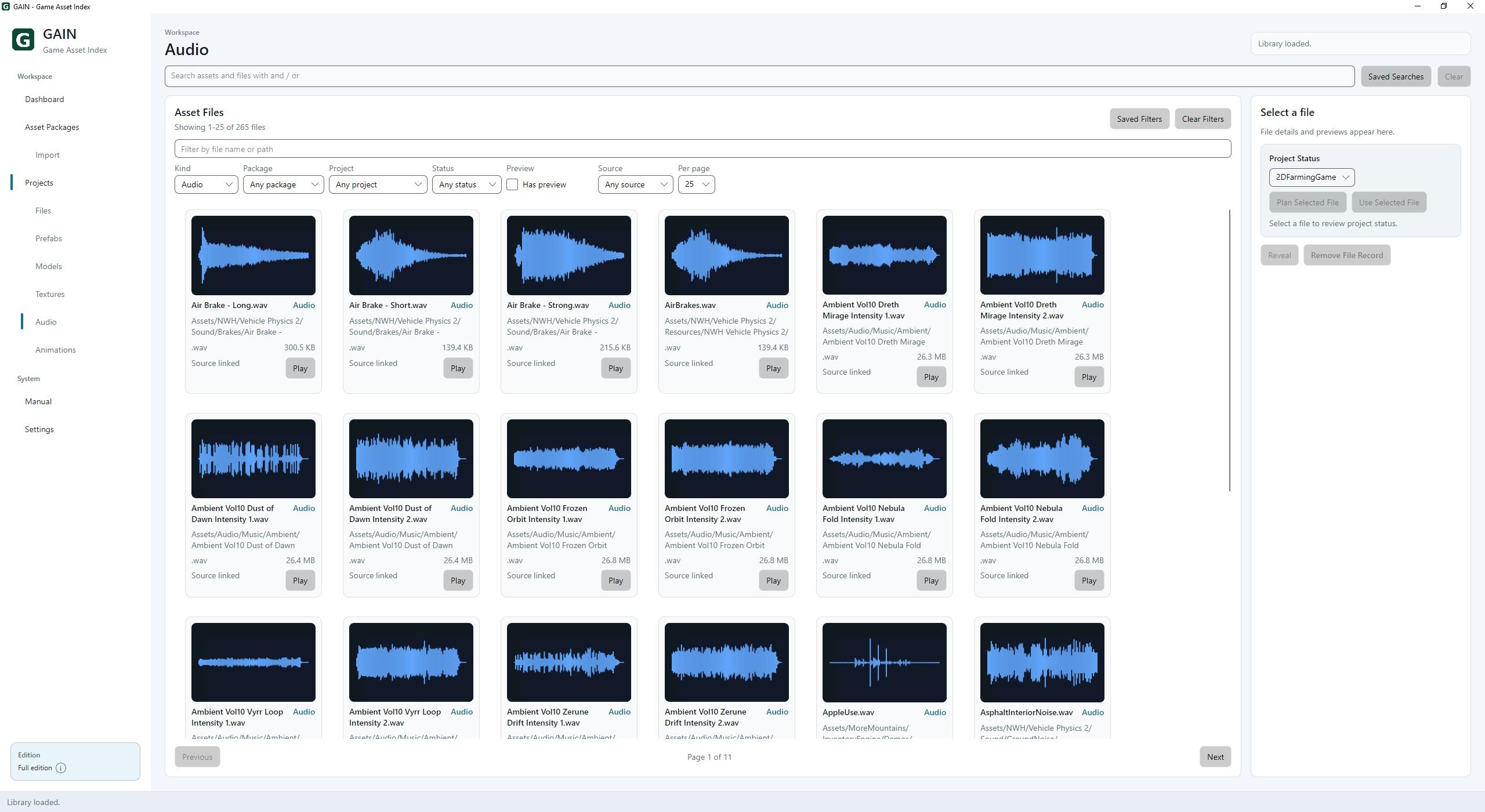Click the Remove File Record button

point(1346,255)
